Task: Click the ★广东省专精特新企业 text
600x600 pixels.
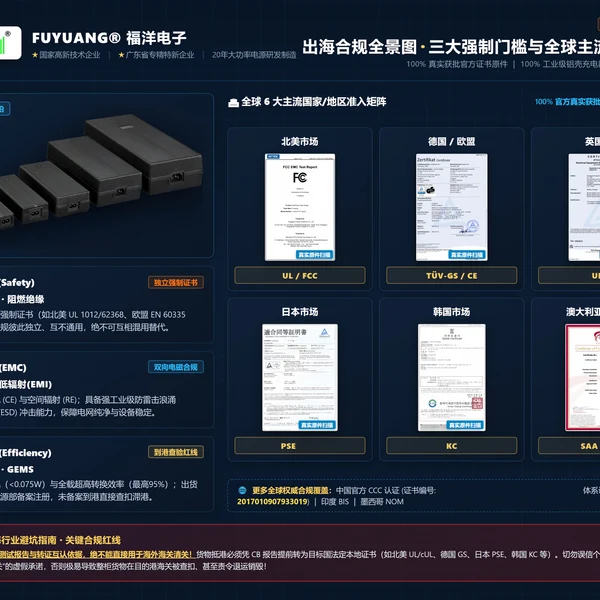Action: pyautogui.click(x=156, y=55)
